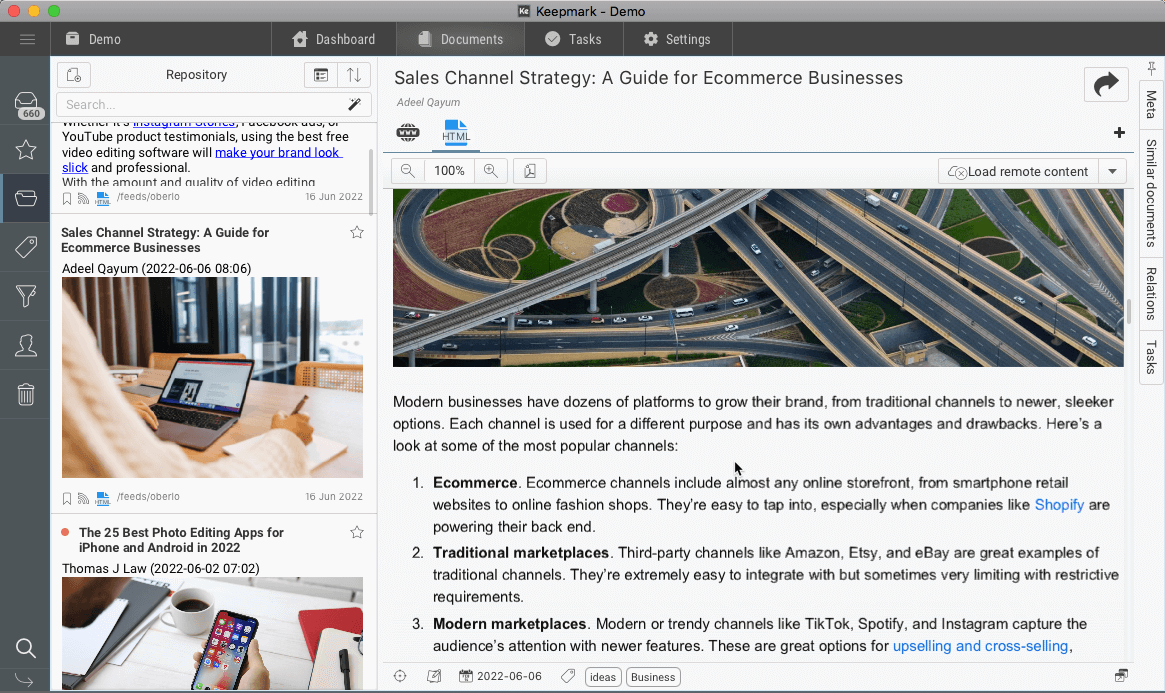Open the favorites star in sidebar

tap(26, 150)
